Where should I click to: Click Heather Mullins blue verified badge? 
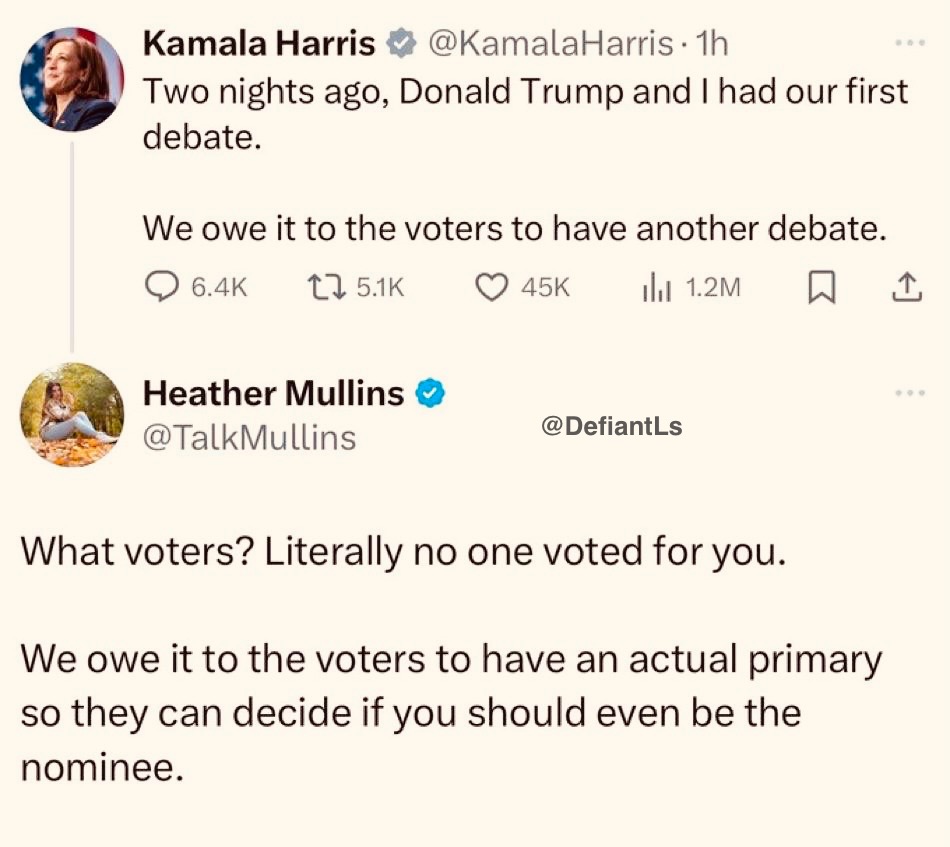[430, 394]
